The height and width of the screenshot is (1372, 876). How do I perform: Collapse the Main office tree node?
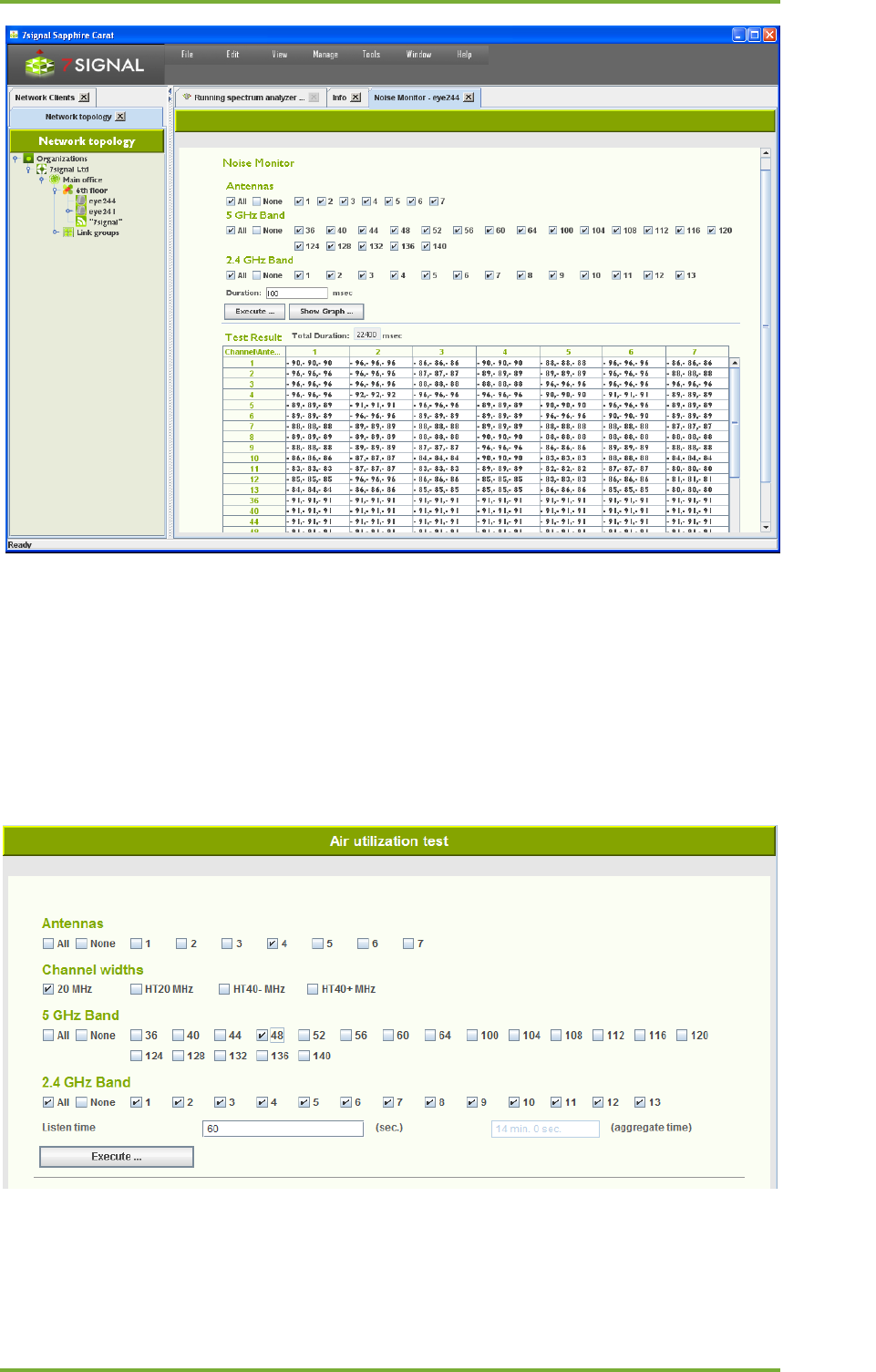point(41,180)
